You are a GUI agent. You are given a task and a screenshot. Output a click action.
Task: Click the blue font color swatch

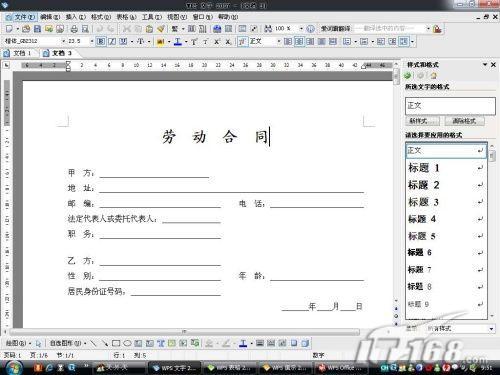click(178, 42)
